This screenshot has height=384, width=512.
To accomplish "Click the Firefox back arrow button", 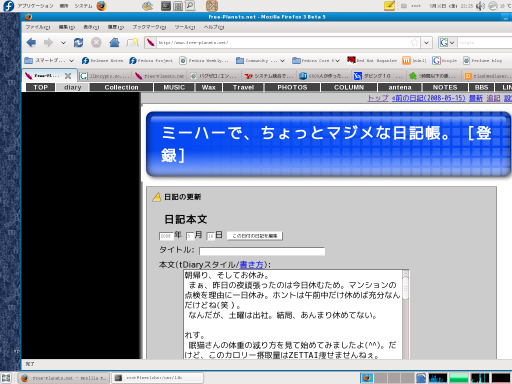I will tap(31, 42).
